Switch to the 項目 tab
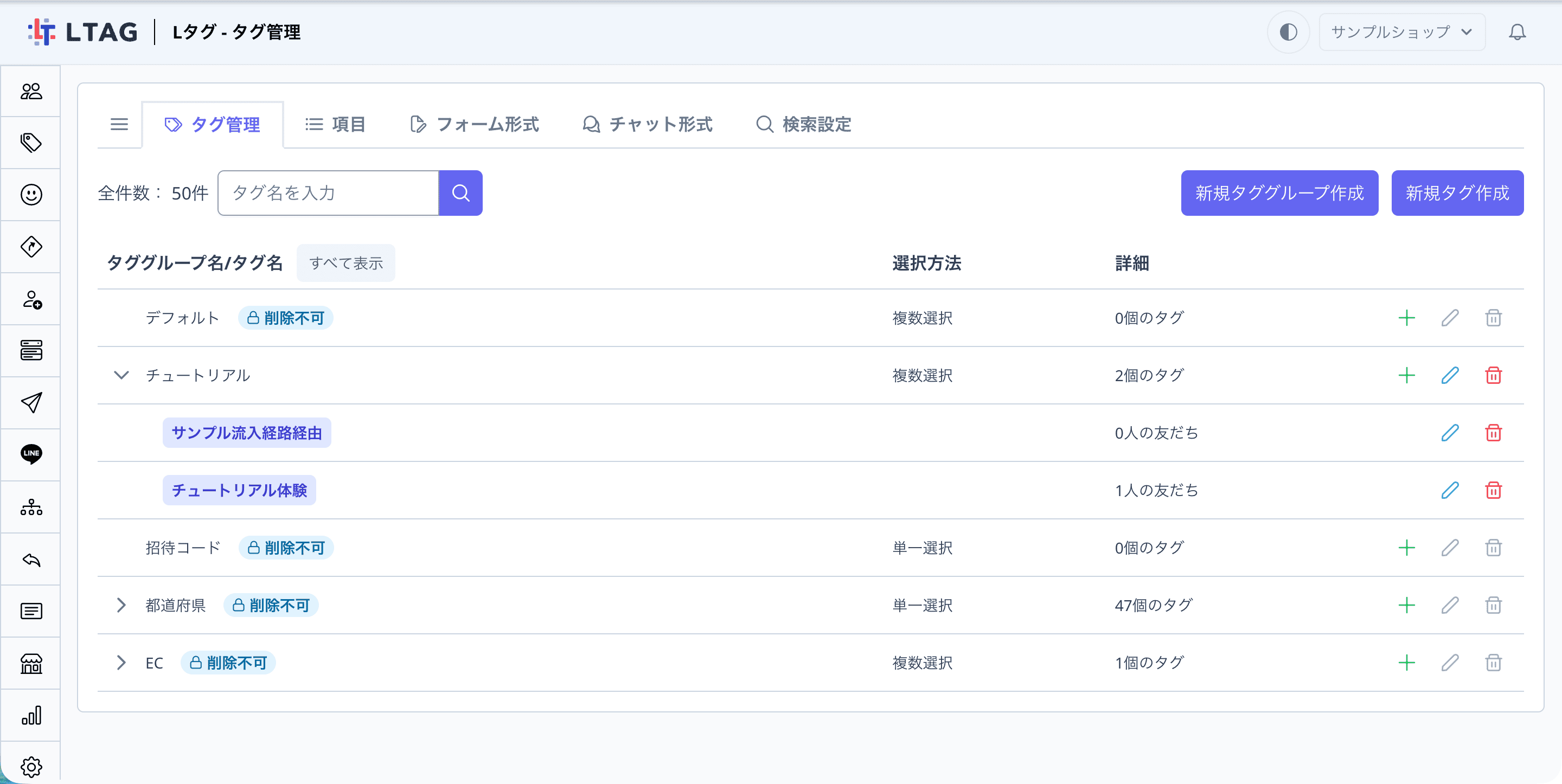This screenshot has height=784, width=1562. pos(335,124)
